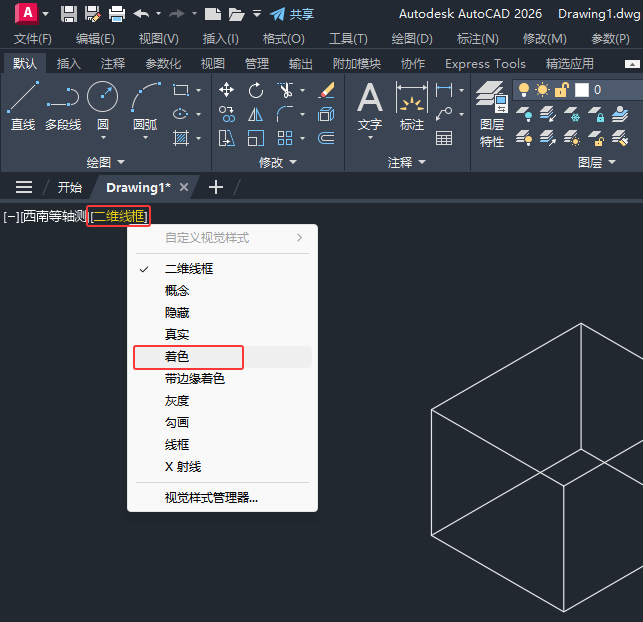Select the Array tool icon
The image size is (643, 622).
(x=285, y=138)
